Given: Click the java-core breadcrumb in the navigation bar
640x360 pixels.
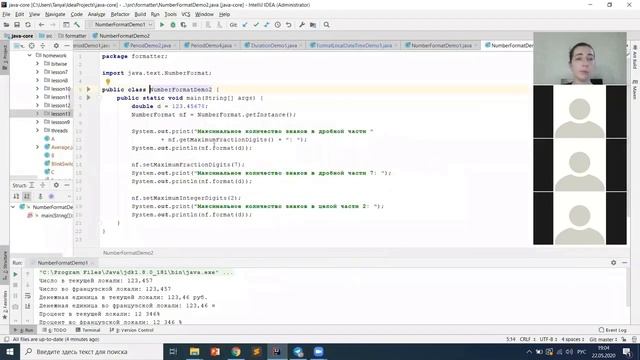Looking at the screenshot, I should pos(19,36).
